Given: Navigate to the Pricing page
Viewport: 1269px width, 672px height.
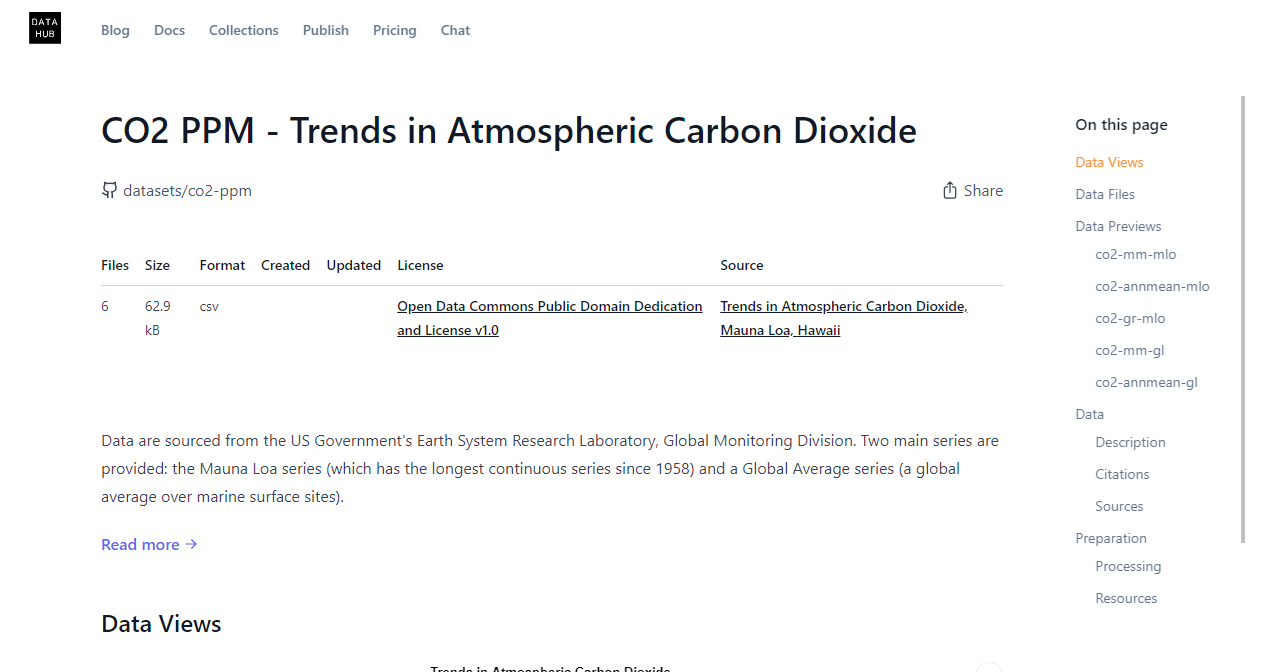Looking at the screenshot, I should point(394,30).
